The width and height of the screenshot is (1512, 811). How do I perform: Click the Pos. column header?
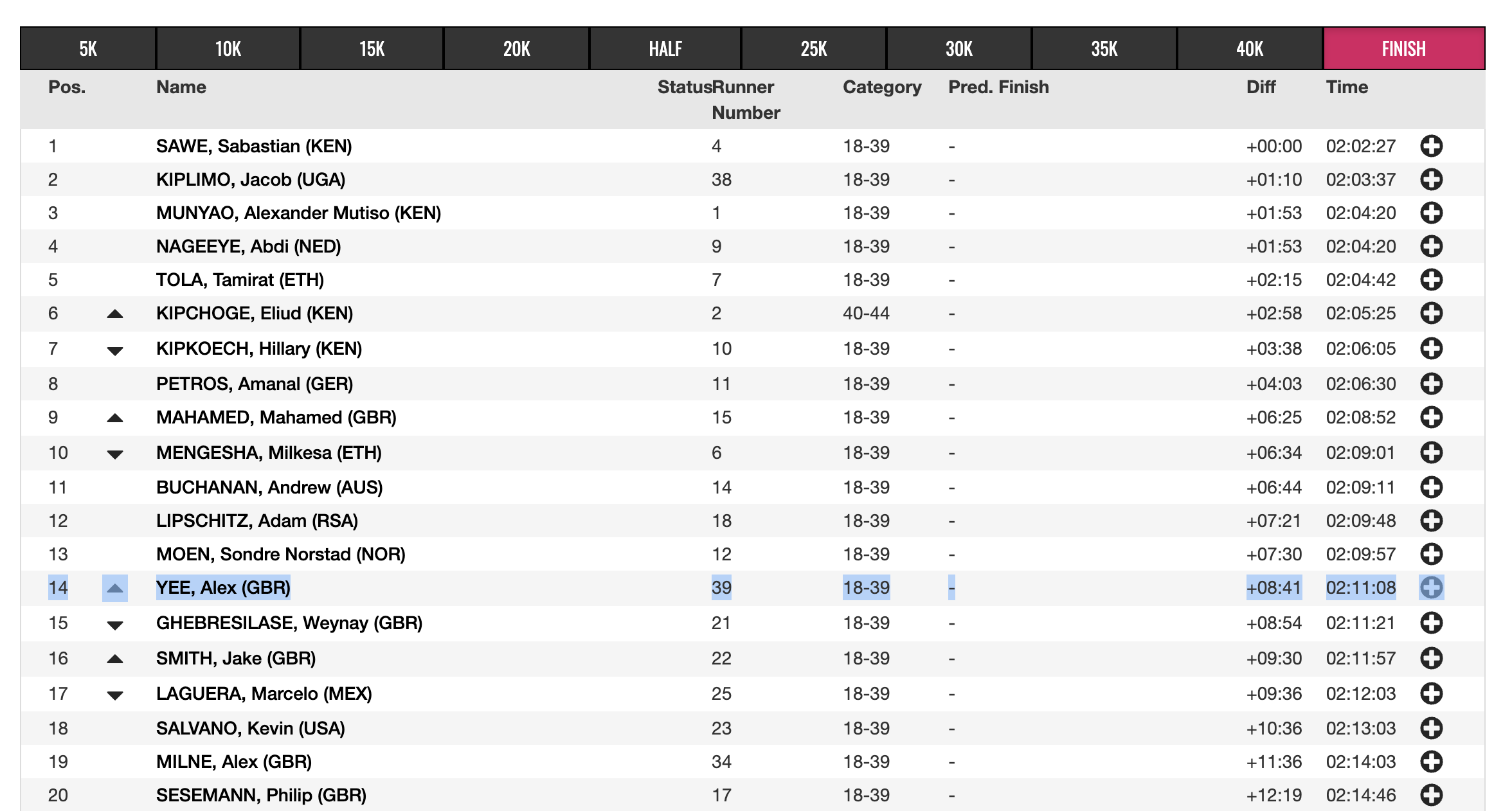pyautogui.click(x=67, y=87)
